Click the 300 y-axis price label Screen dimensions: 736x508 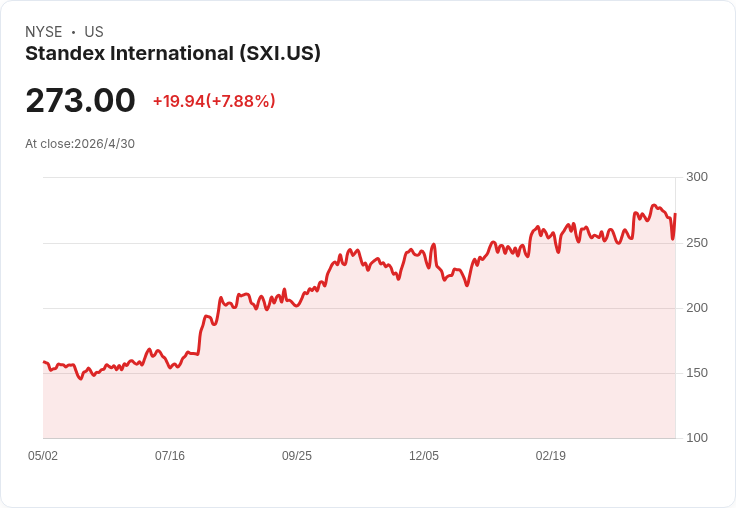tap(697, 177)
